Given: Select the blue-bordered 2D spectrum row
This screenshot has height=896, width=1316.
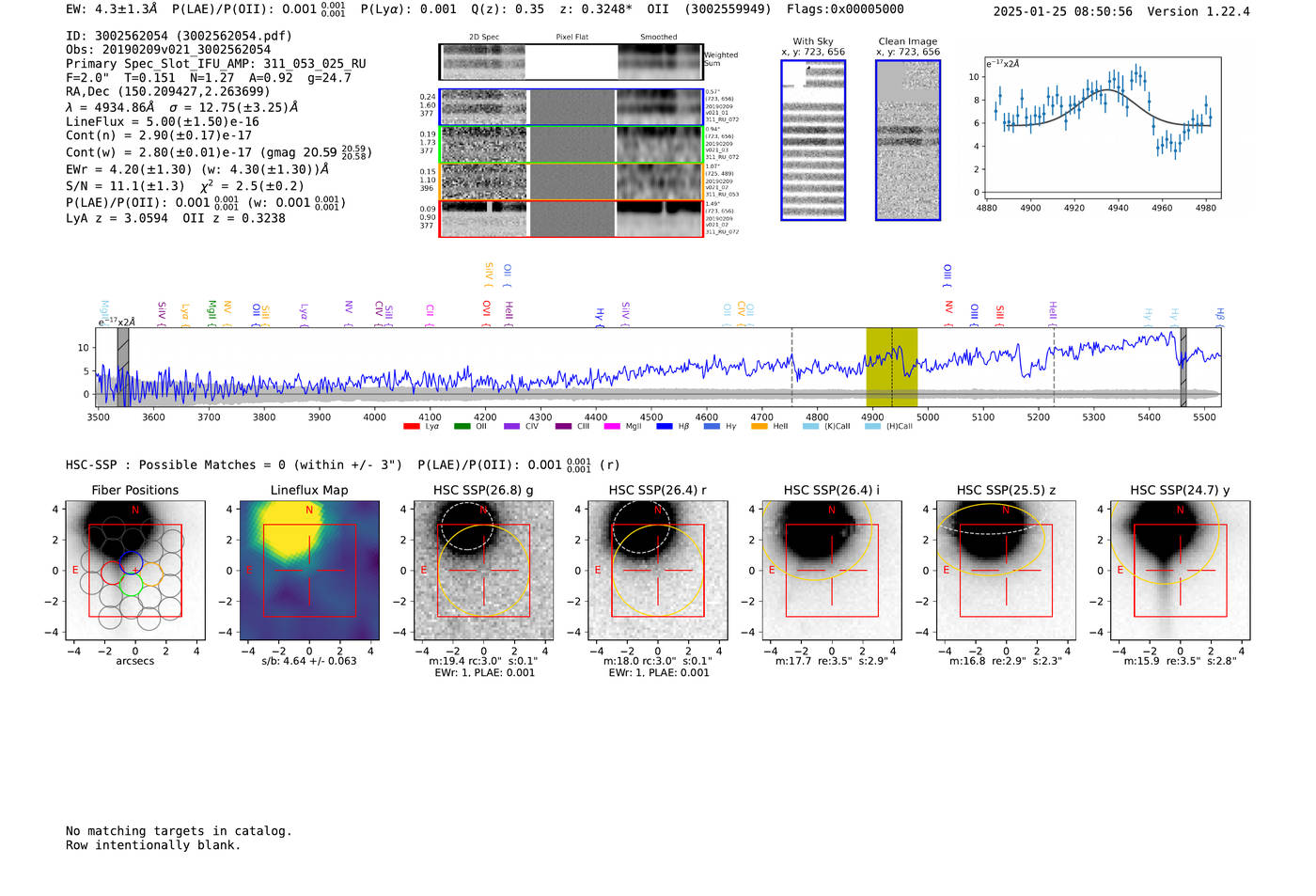Looking at the screenshot, I should point(571,107).
